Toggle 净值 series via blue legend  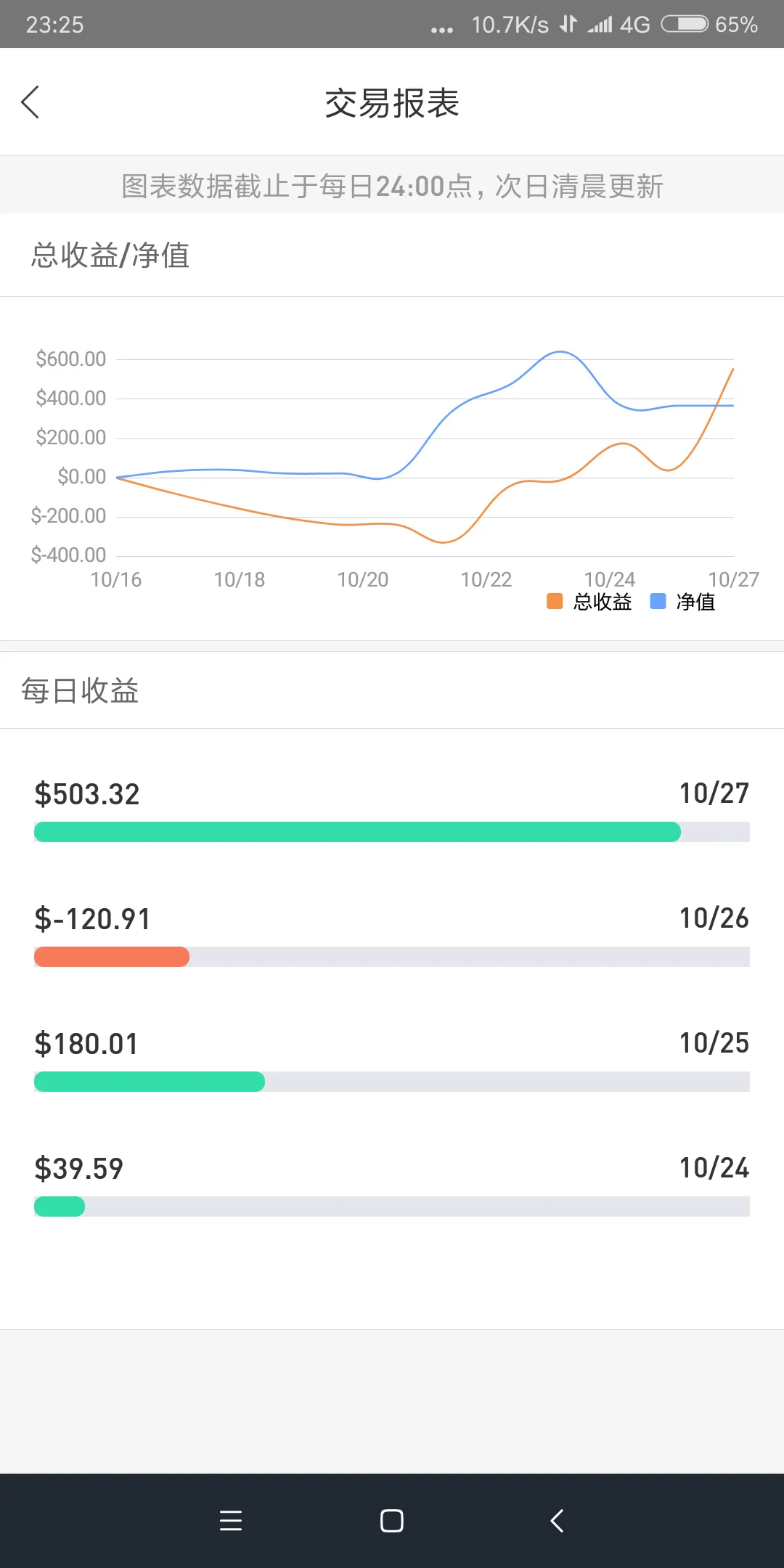658,602
